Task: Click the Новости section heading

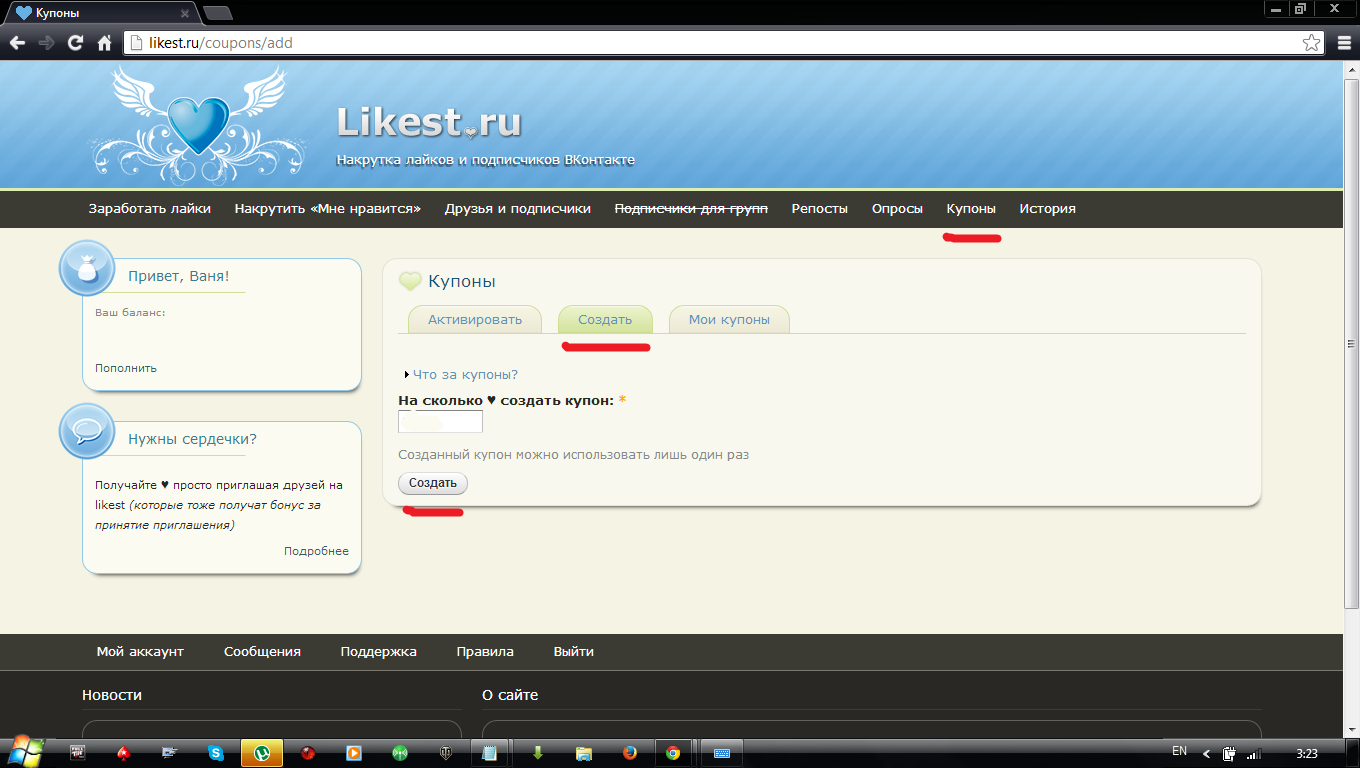Action: (112, 695)
